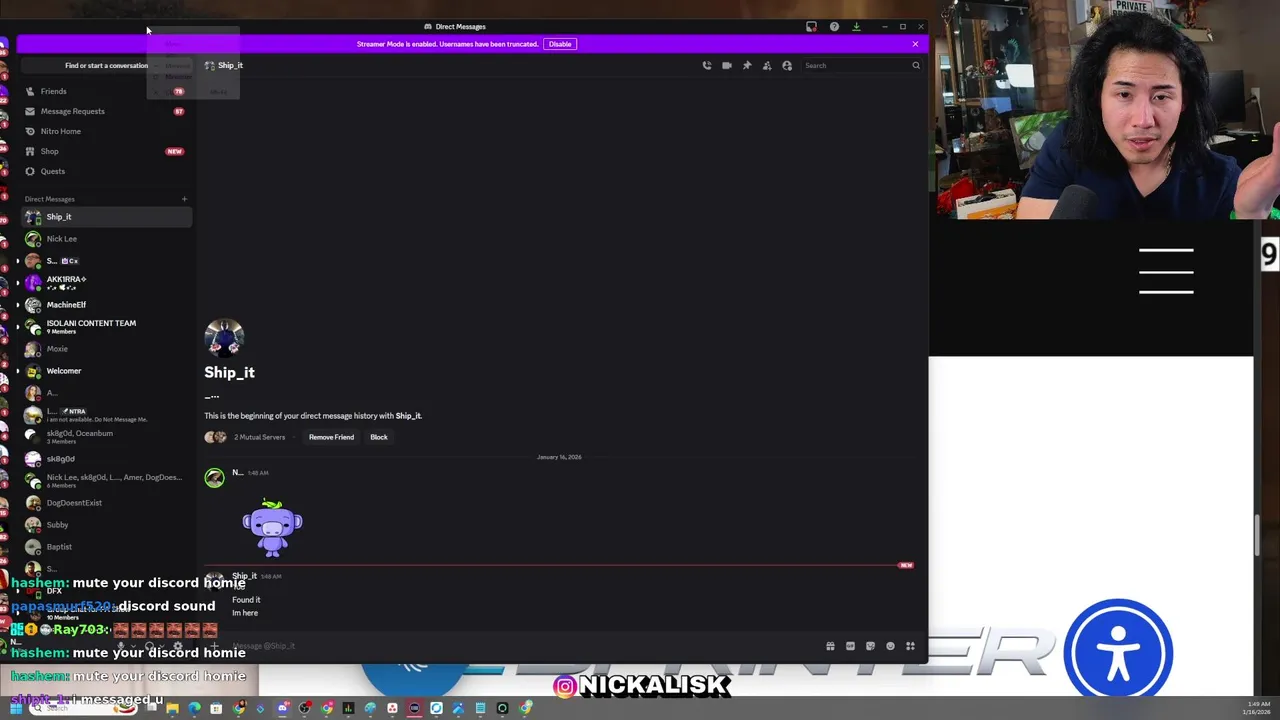This screenshot has height=720, width=1280.
Task: Open pinned messages icon
Action: [747, 65]
